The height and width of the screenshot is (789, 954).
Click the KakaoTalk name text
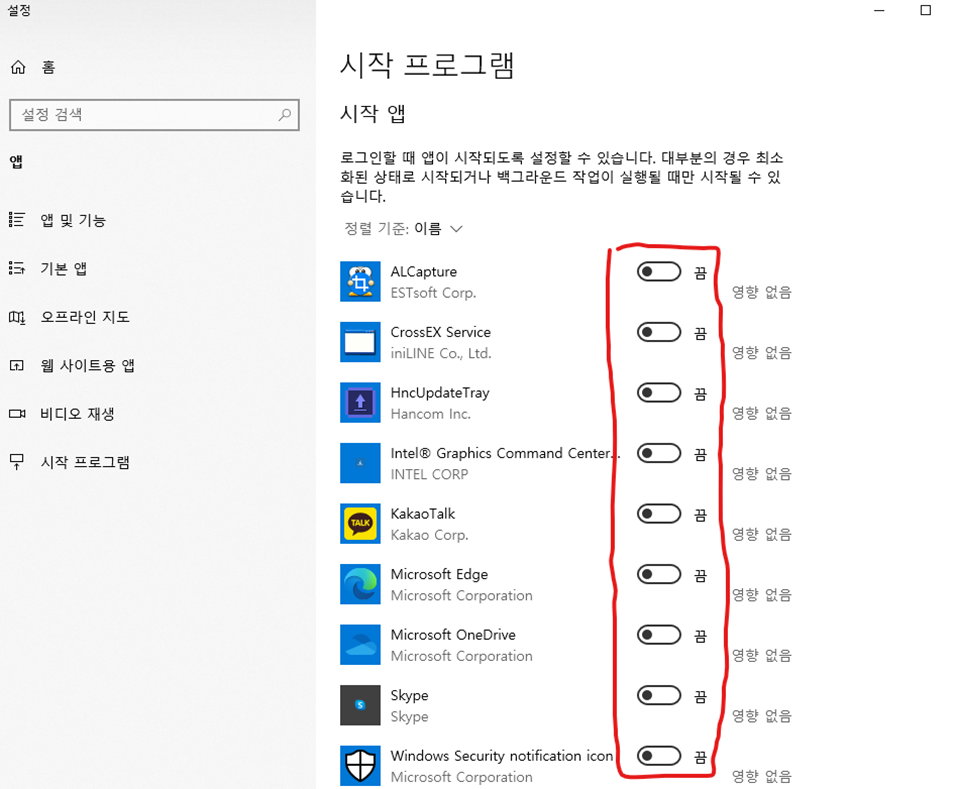pyautogui.click(x=423, y=514)
